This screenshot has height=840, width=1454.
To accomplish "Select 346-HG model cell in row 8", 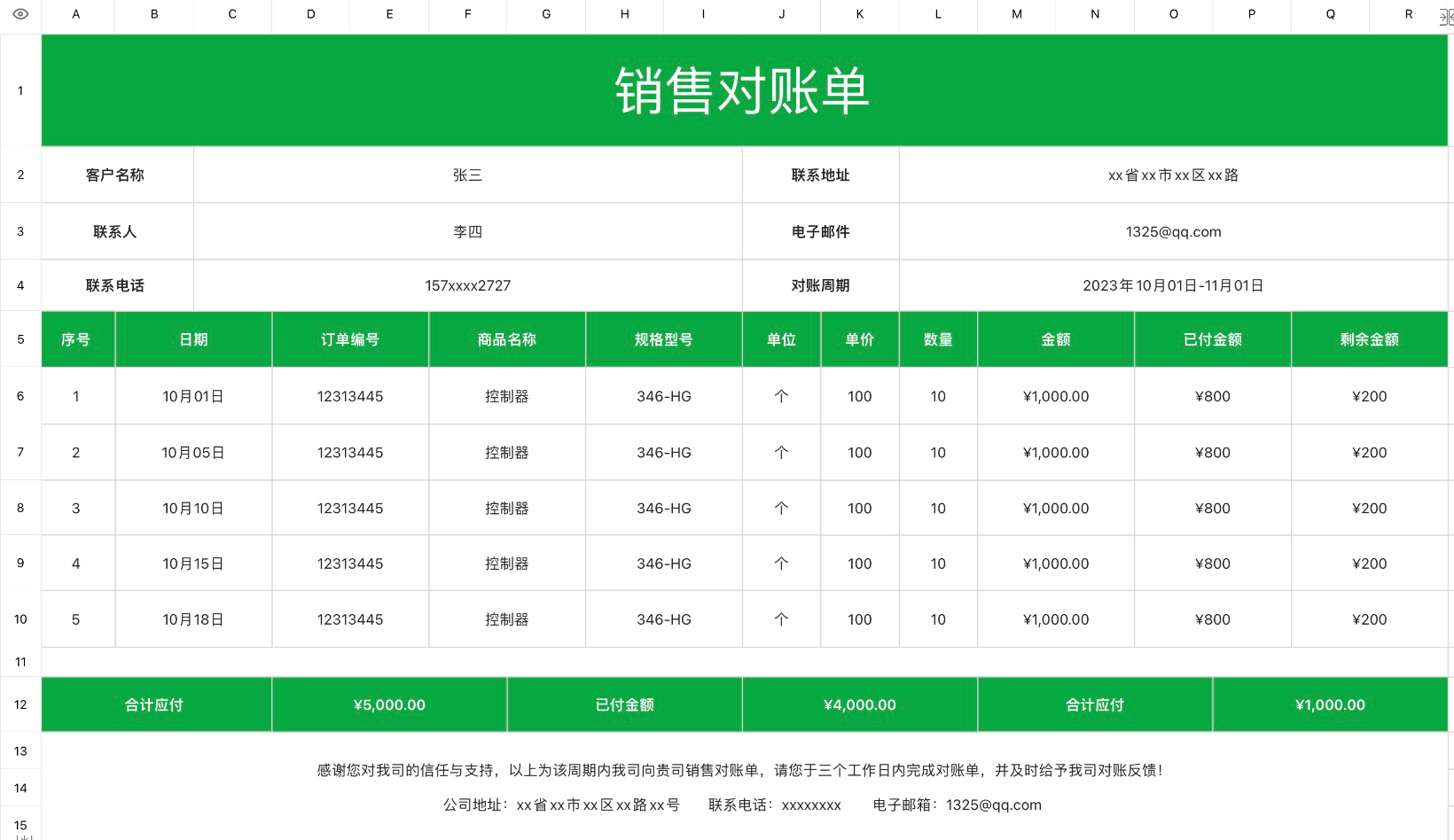I will coord(664,508).
